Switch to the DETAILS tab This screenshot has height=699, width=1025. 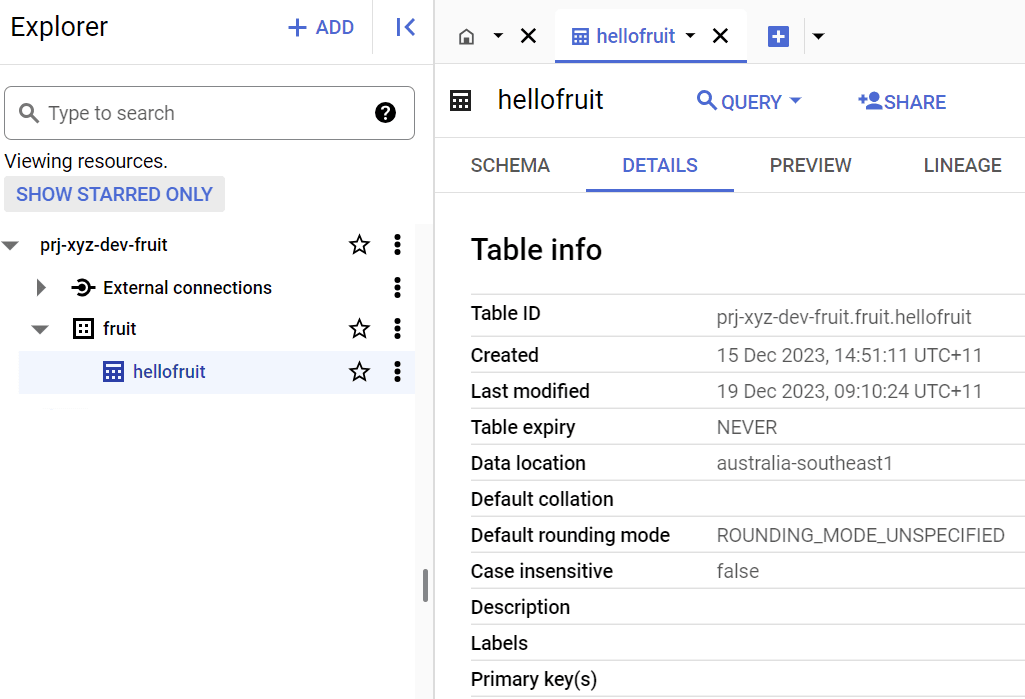(660, 165)
